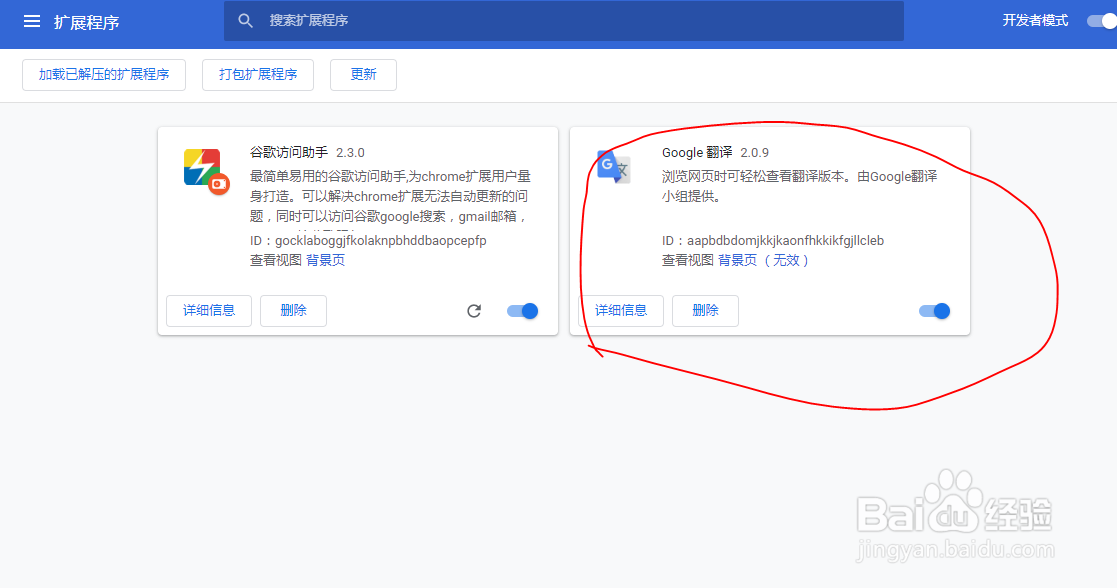This screenshot has width=1117, height=588.
Task: Focus the 搜索扩展程序 search field
Action: [x=563, y=21]
